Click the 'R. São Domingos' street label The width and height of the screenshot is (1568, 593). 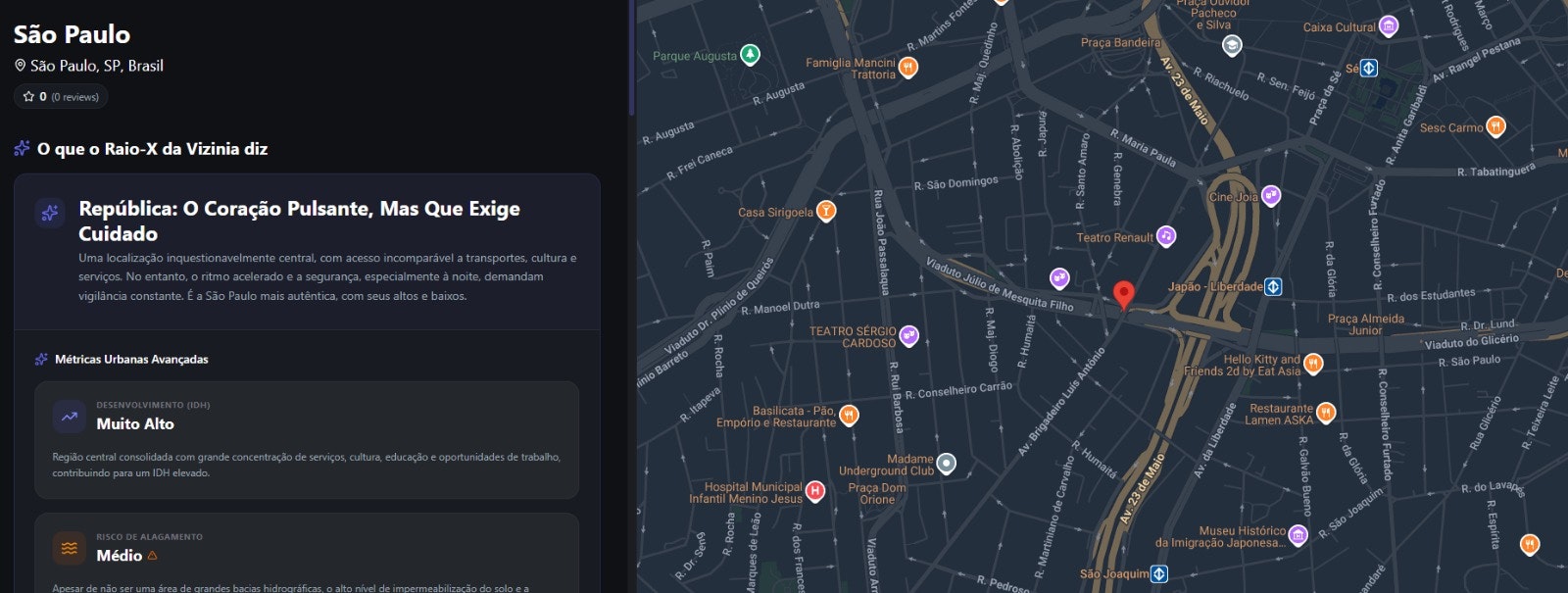point(956,182)
